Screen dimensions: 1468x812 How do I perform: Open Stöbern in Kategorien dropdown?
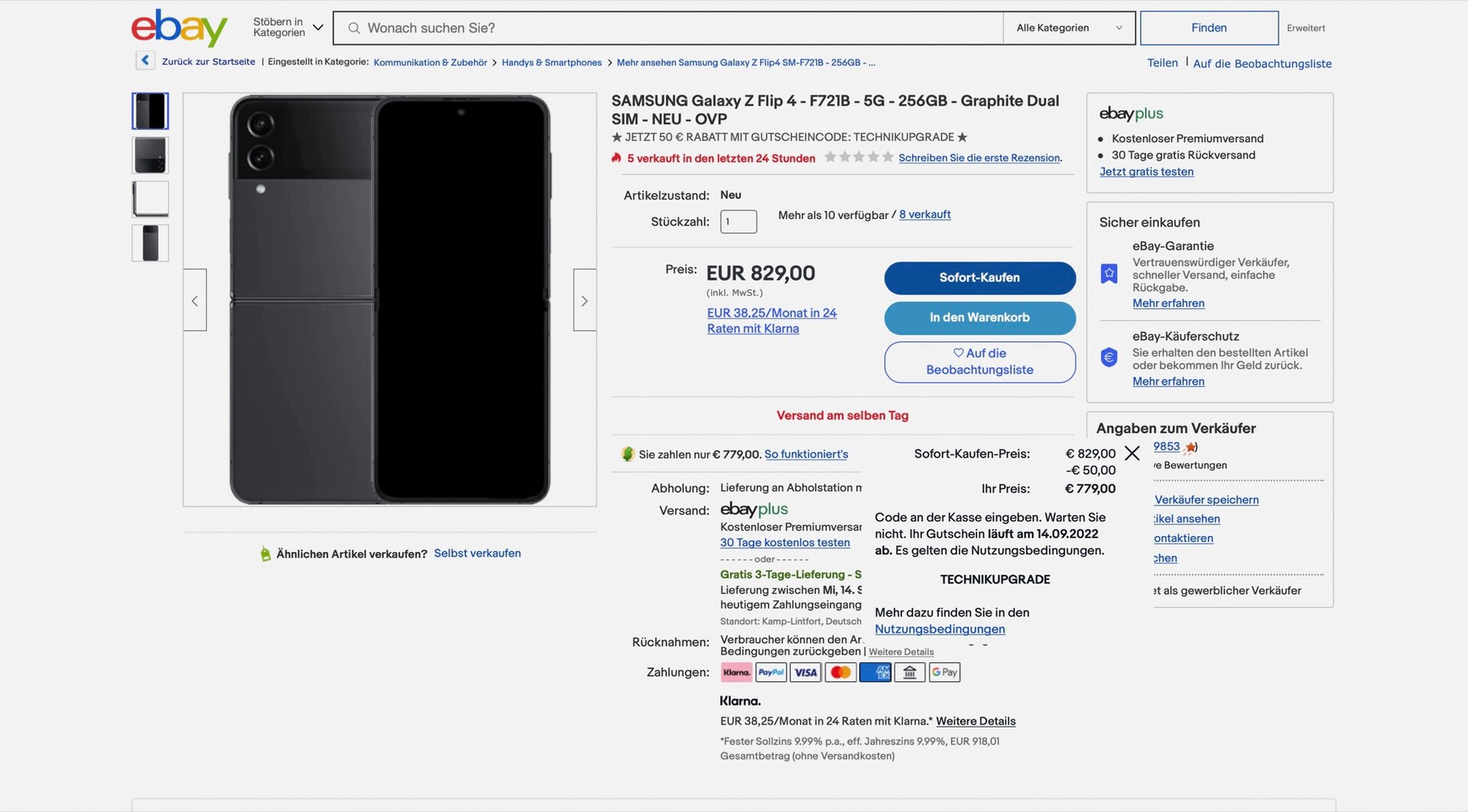click(288, 28)
